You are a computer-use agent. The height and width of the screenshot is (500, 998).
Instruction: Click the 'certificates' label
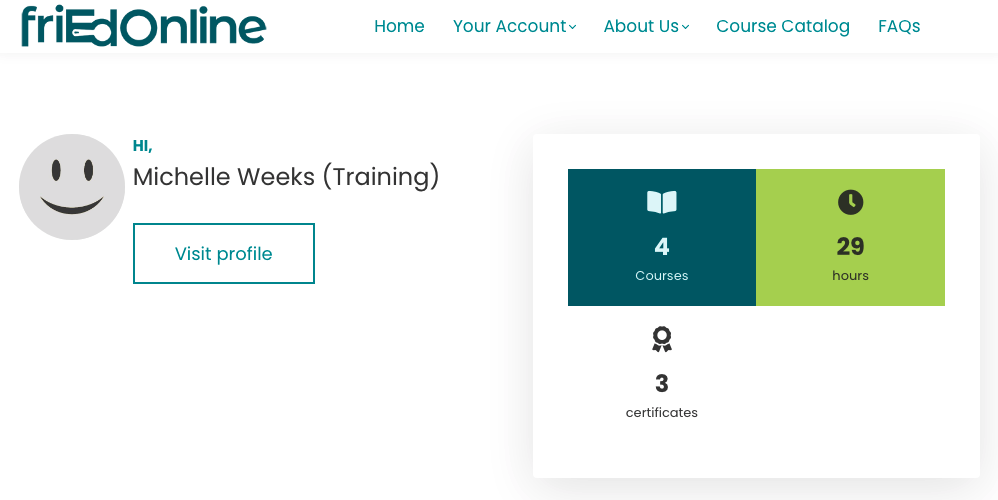click(x=662, y=412)
